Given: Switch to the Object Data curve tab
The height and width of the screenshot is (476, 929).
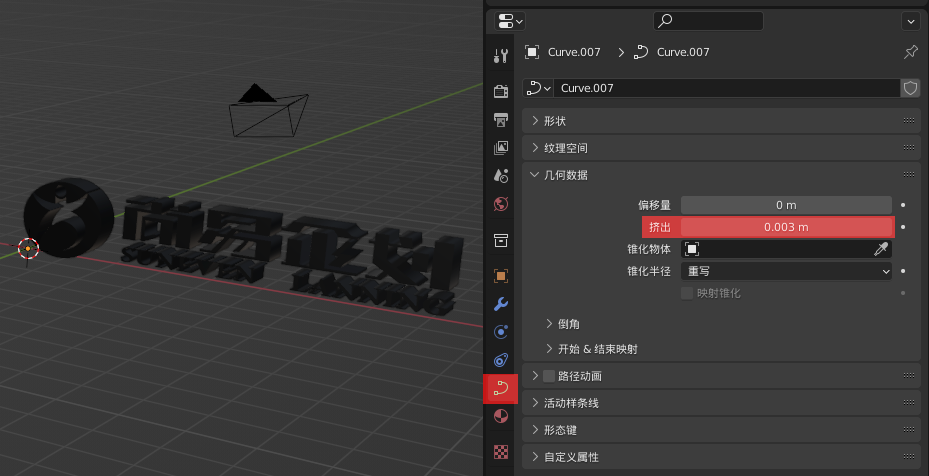Looking at the screenshot, I should [x=501, y=388].
